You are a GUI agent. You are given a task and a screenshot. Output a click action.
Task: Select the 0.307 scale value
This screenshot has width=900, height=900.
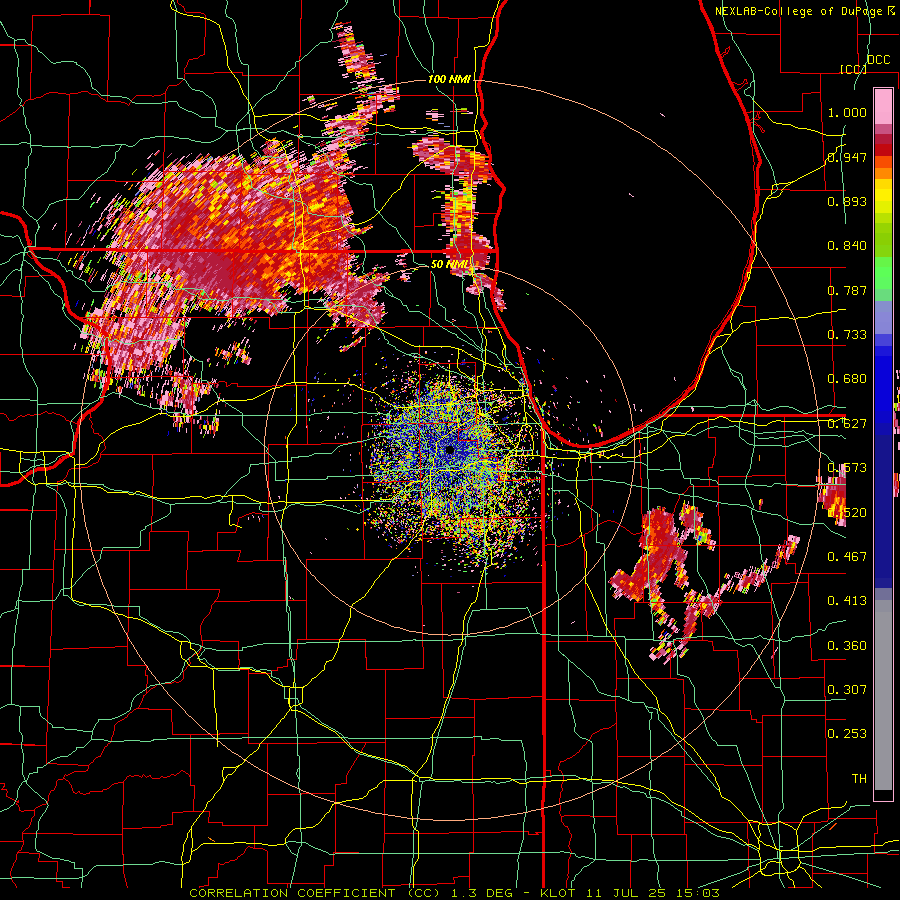click(x=847, y=689)
